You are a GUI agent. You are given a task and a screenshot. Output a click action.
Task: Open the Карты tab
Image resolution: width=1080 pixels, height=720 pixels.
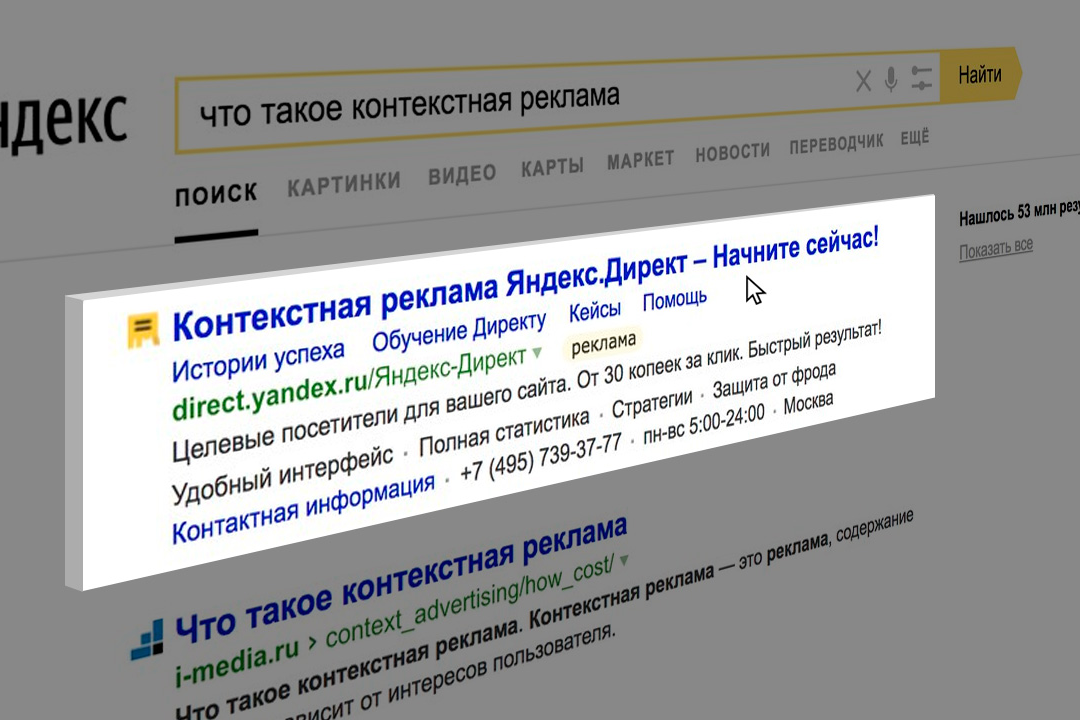pos(552,166)
